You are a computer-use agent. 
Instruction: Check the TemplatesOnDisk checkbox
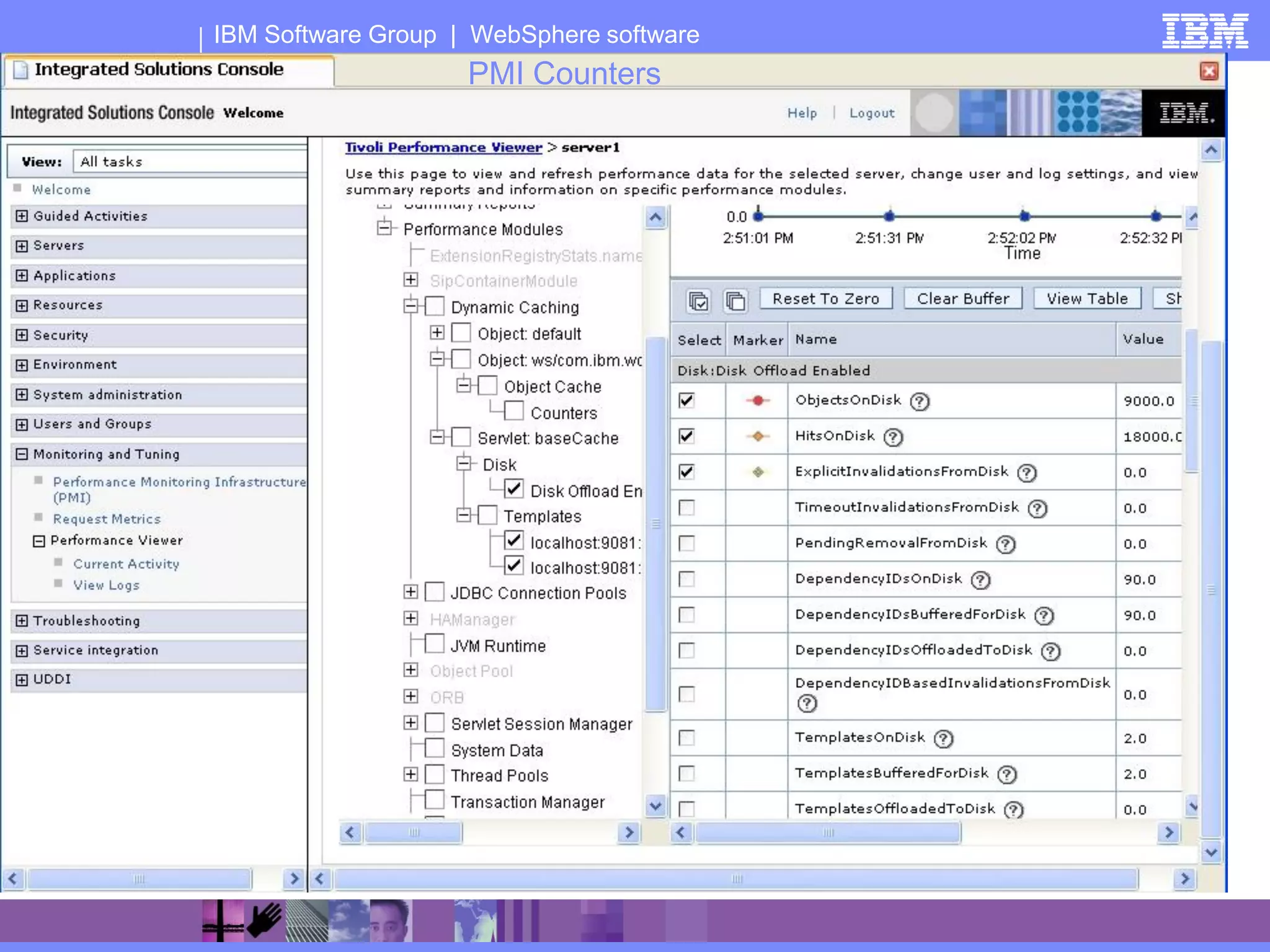[686, 738]
